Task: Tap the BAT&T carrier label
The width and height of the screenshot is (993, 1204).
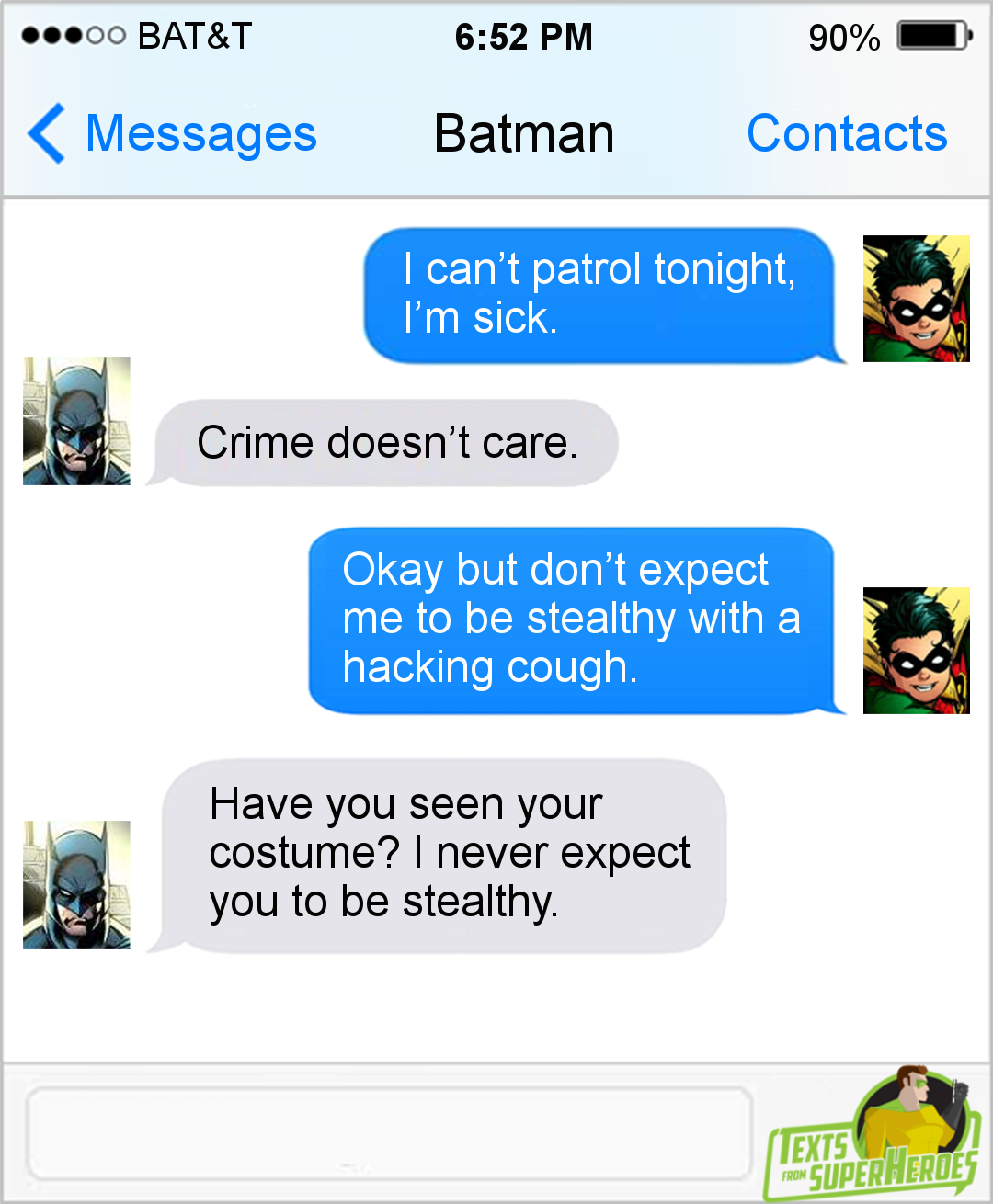Action: pyautogui.click(x=194, y=36)
